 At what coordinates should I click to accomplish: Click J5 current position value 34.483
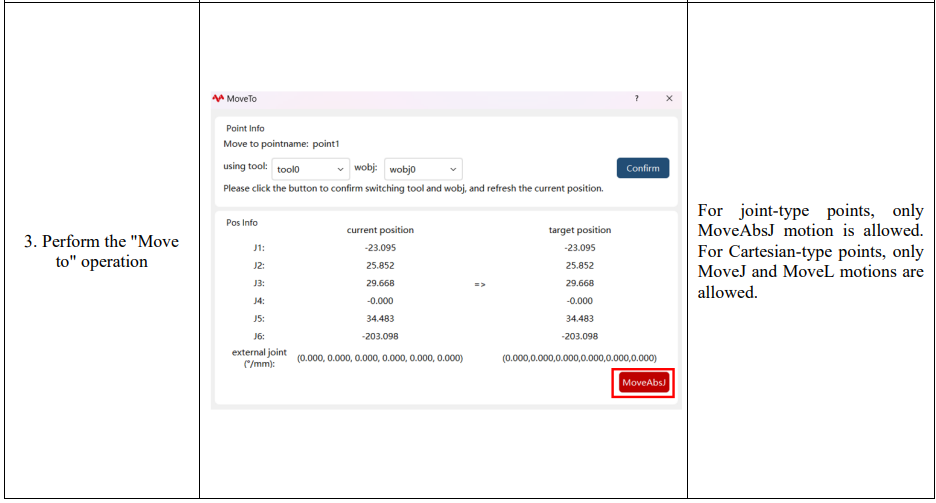380,319
